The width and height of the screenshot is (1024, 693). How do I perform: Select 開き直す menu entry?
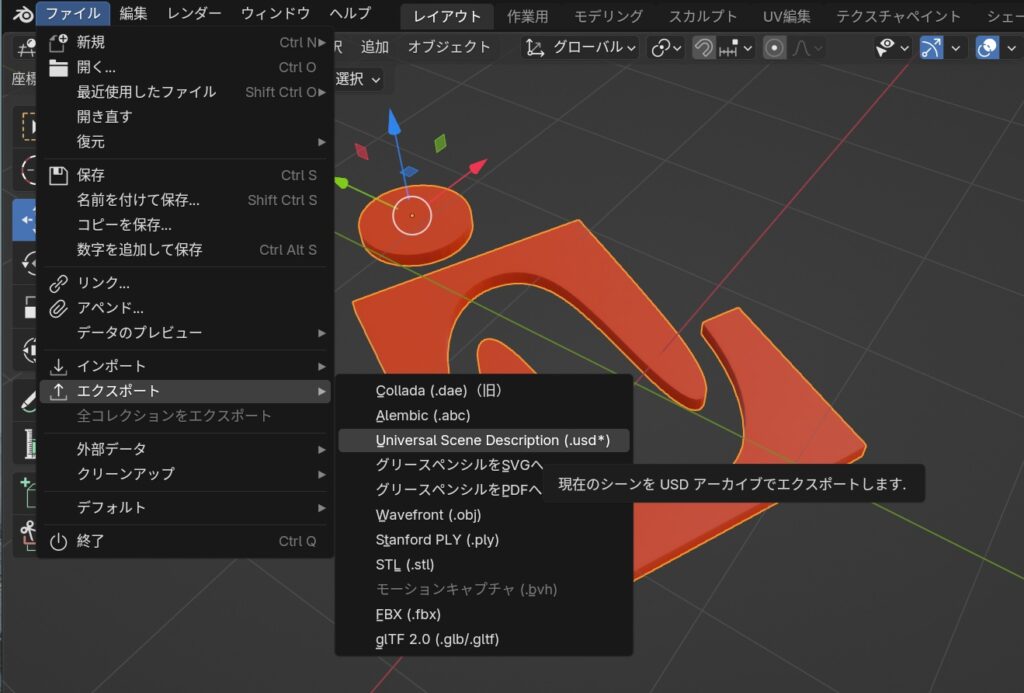pos(185,117)
